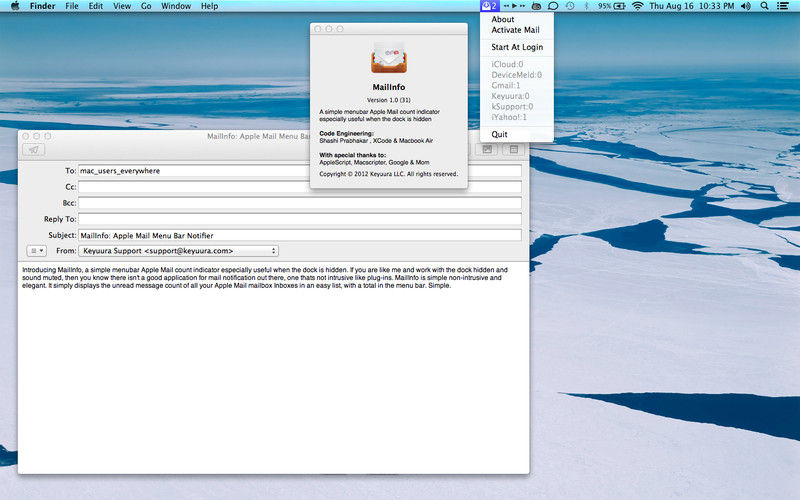Click the controller-shaped menu bar icon

point(536,6)
